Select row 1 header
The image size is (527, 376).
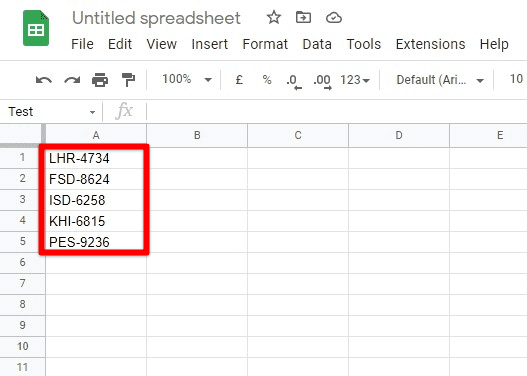point(22,158)
